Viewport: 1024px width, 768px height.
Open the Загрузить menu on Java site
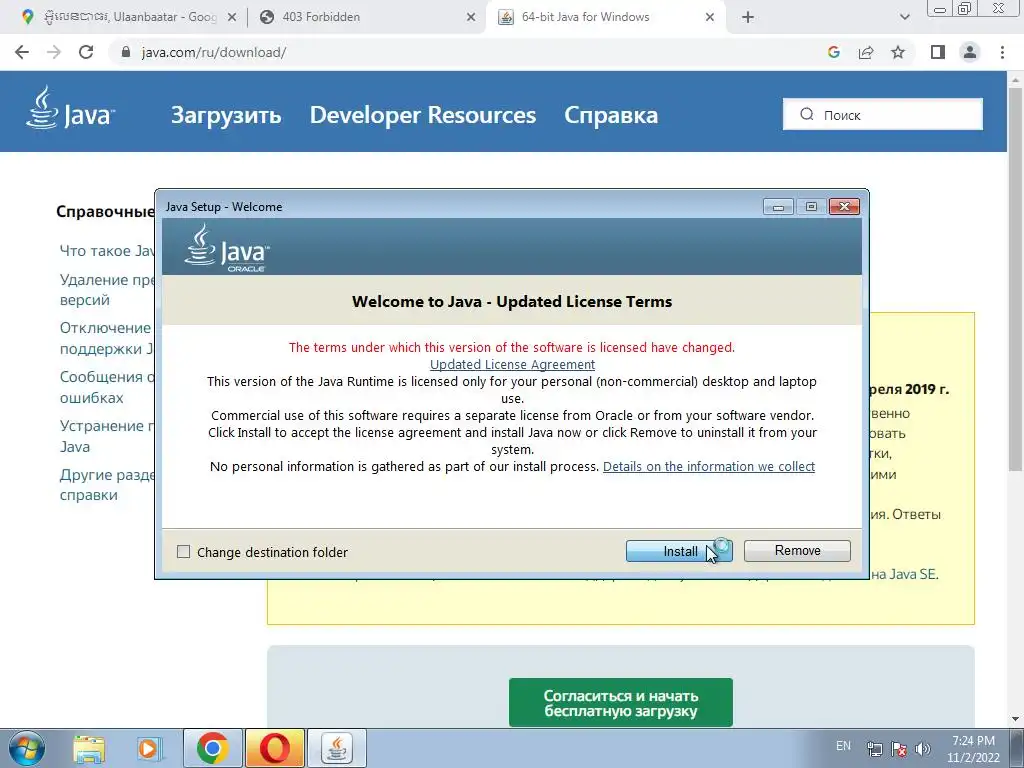[x=226, y=115]
